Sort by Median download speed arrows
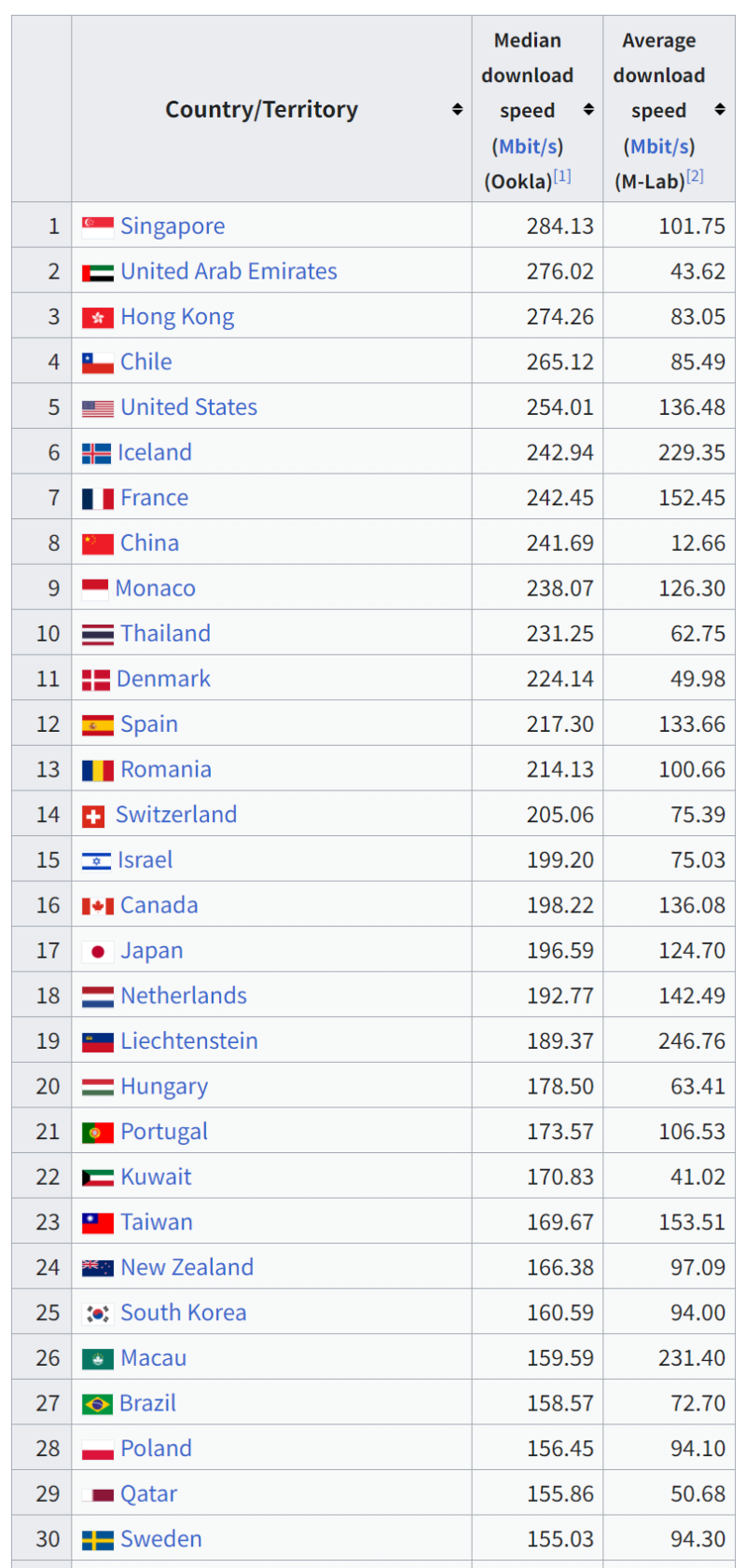The image size is (746, 1568). click(588, 109)
